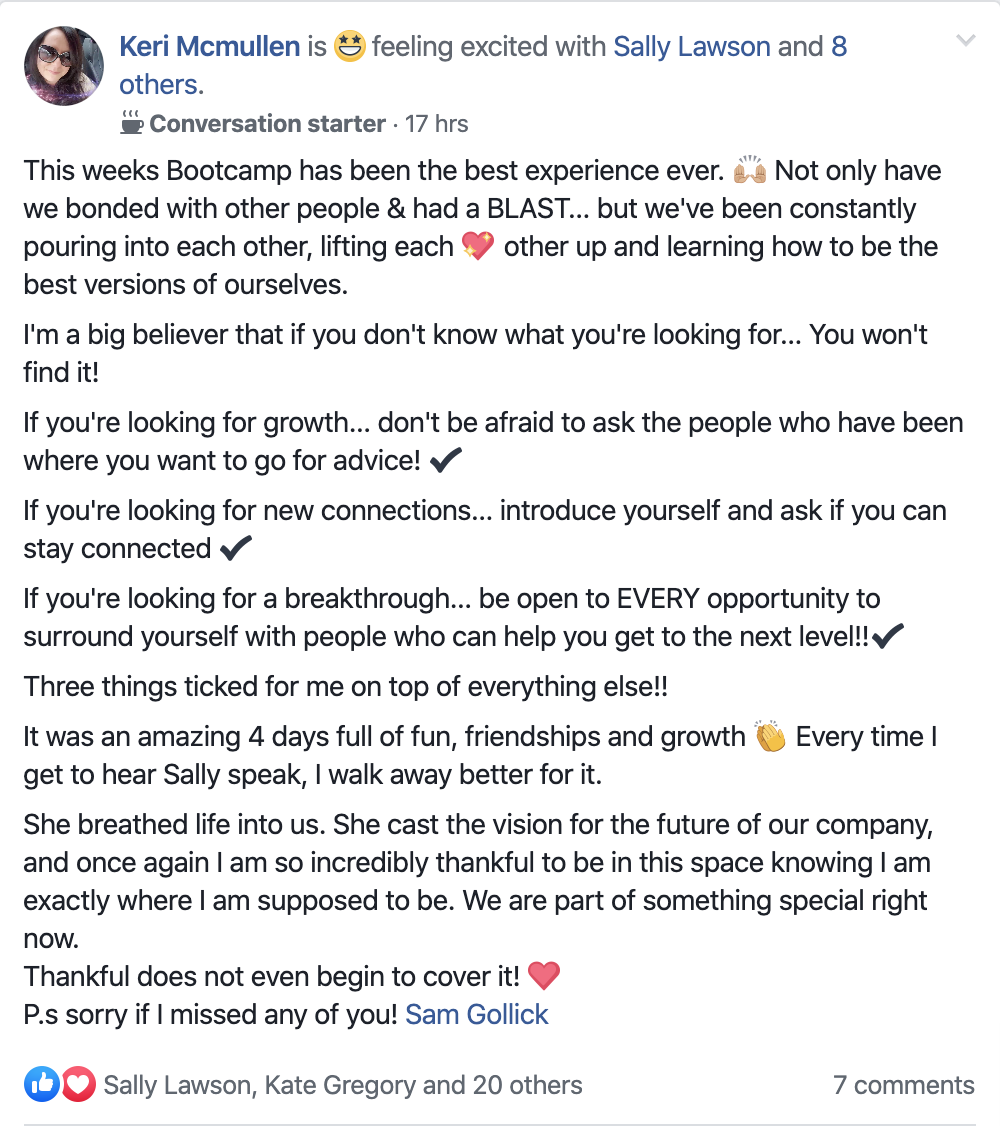Open the tagged Sally Lawson profile link
Image resolution: width=1000 pixels, height=1126 pixels.
click(692, 46)
